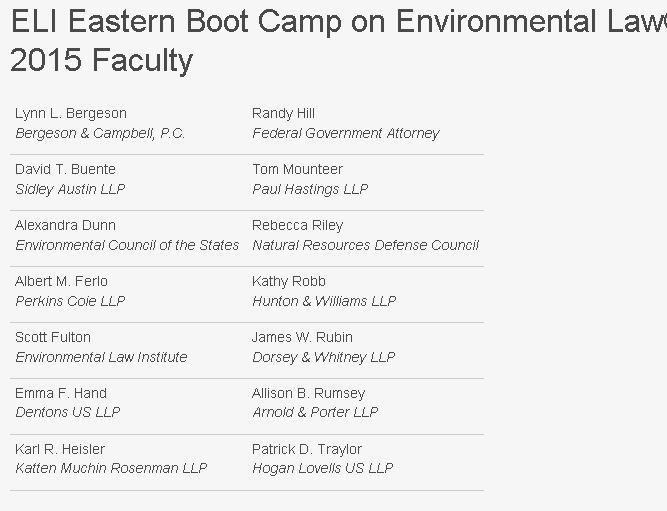This screenshot has width=667, height=511.
Task: Click Rebecca Riley's name
Action: [297, 225]
